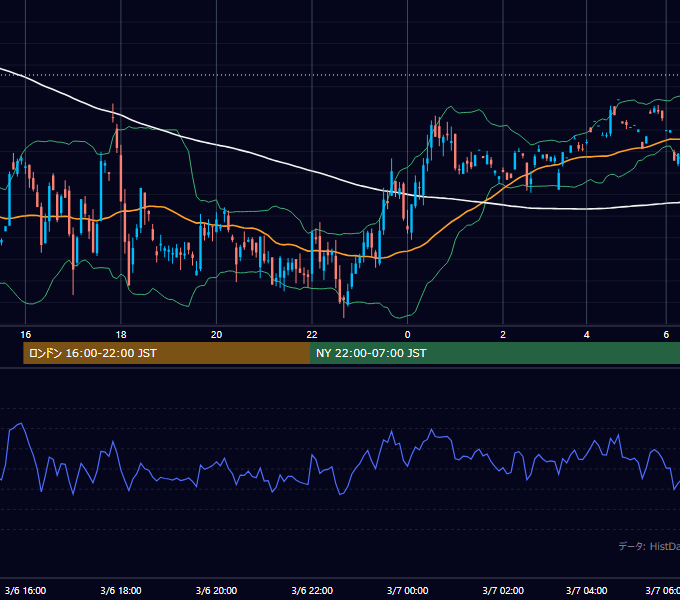Click hour label 2 on price chart axis
This screenshot has width=680, height=600.
[x=503, y=335]
